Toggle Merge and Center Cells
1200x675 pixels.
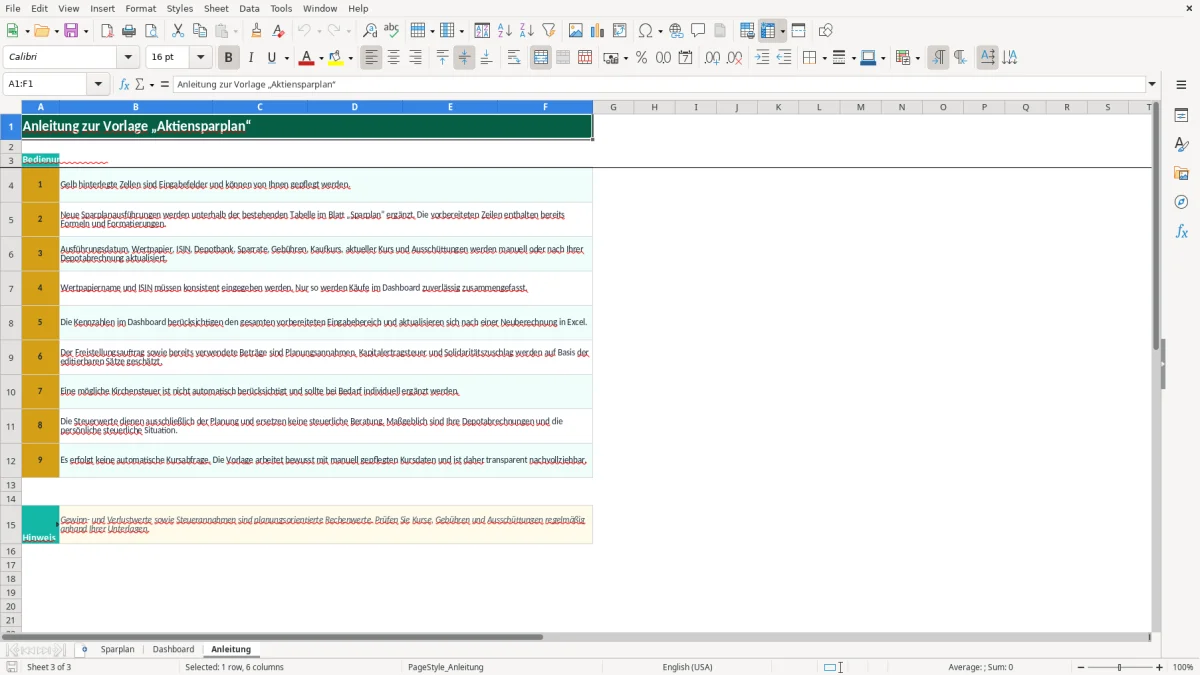tap(541, 58)
